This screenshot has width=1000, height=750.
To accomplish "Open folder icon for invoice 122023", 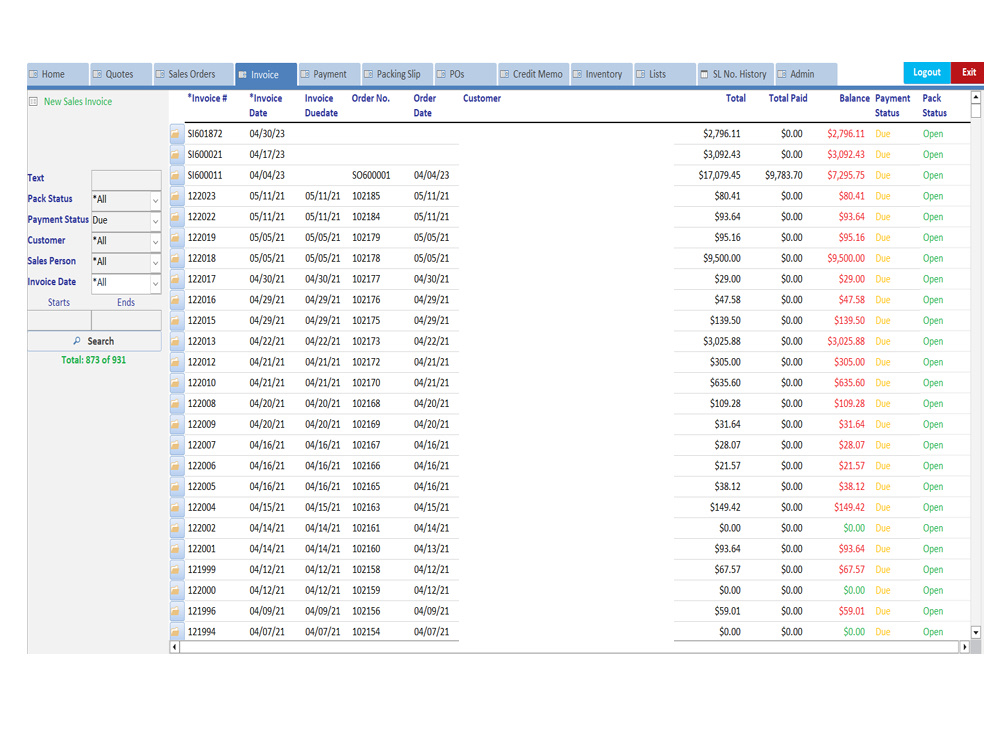I will tap(175, 196).
